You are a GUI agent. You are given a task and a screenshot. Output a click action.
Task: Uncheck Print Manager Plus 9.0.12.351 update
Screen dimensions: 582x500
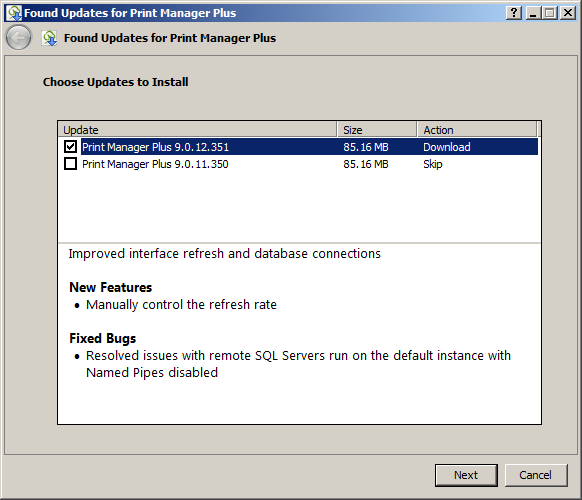71,147
